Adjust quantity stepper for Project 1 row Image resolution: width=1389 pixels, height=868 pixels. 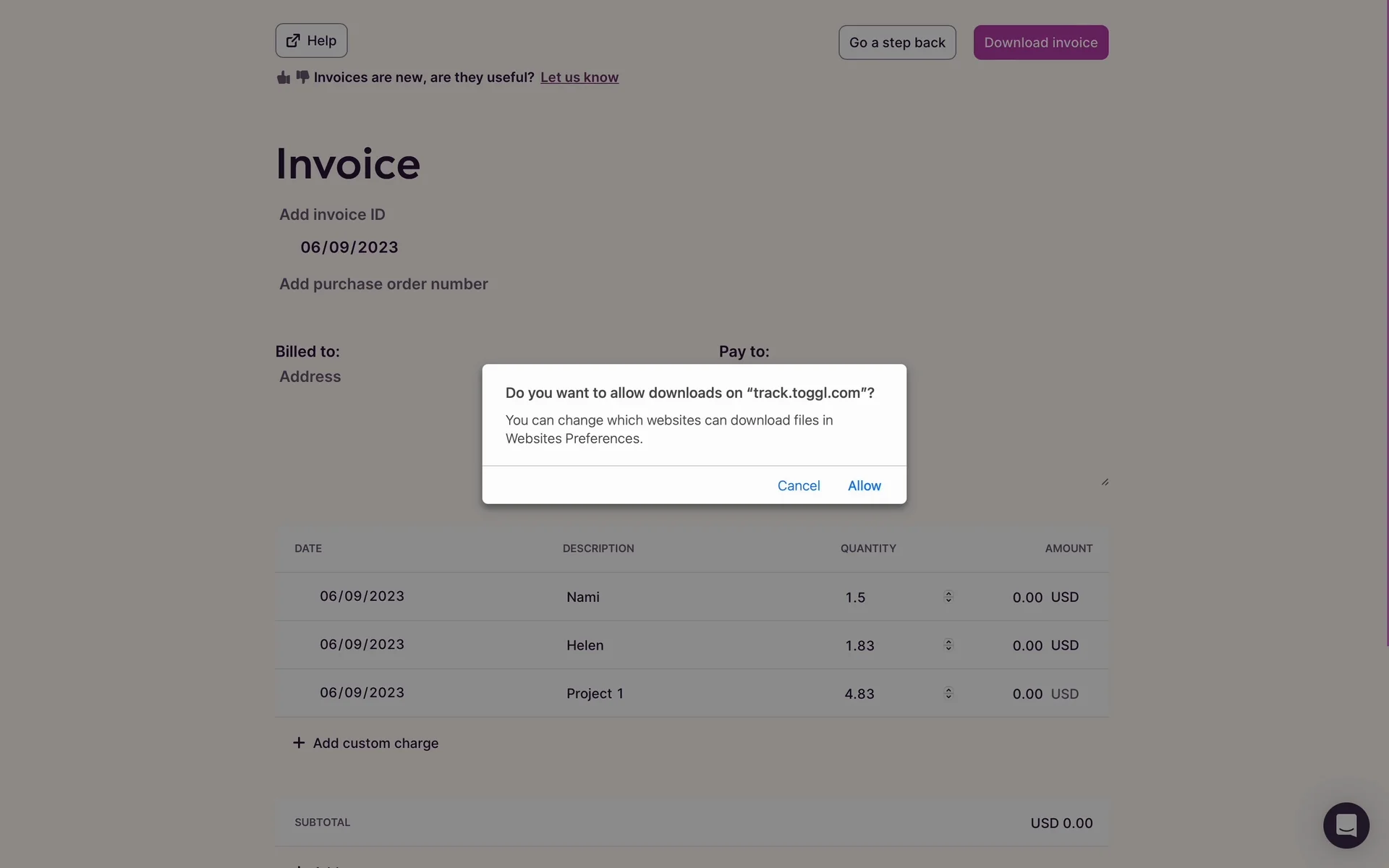pos(948,693)
